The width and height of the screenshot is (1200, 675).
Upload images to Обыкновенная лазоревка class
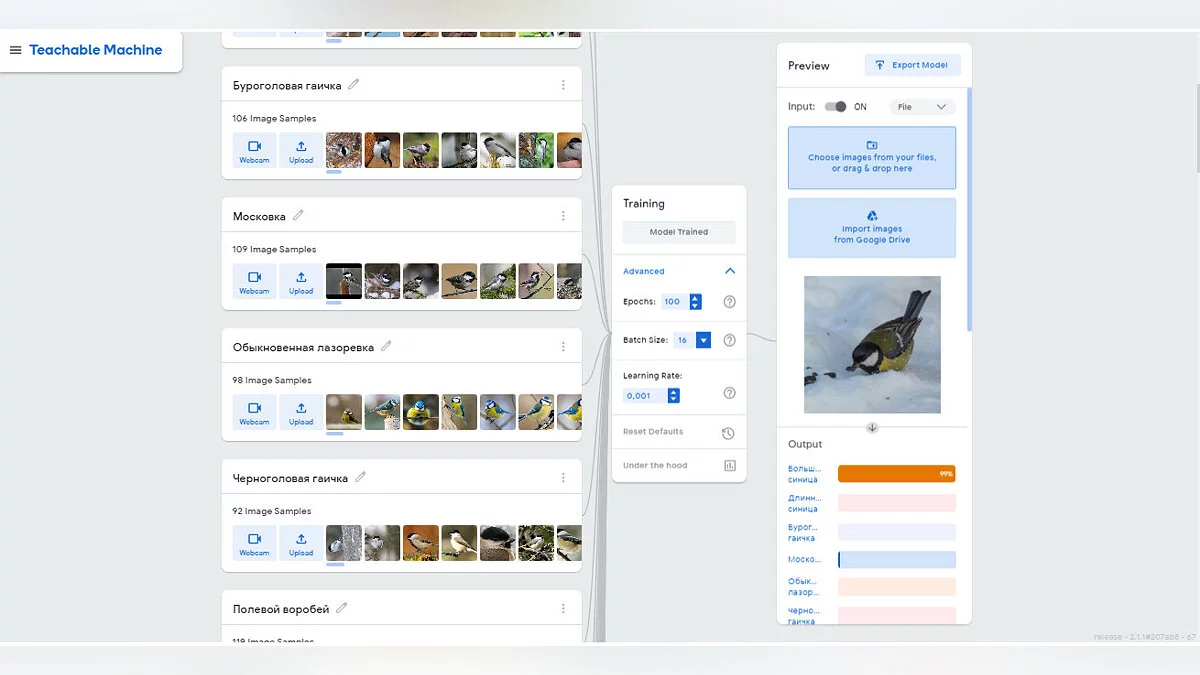click(x=301, y=412)
